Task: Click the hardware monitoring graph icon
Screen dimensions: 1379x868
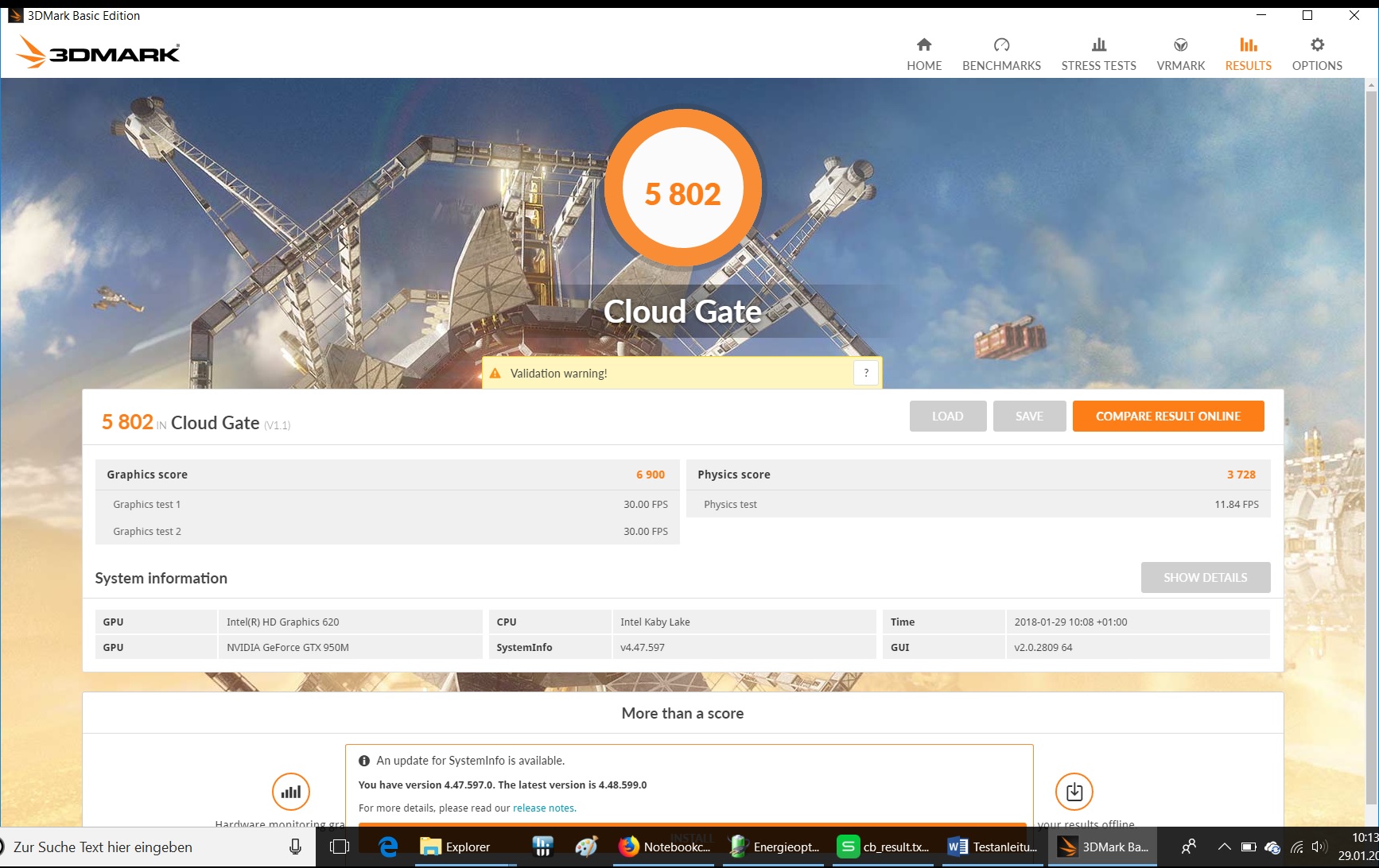Action: pyautogui.click(x=291, y=792)
